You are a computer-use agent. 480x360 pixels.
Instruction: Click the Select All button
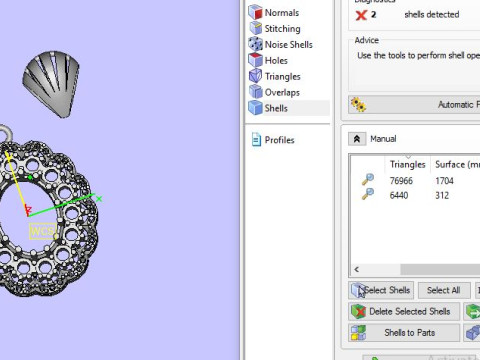click(444, 290)
